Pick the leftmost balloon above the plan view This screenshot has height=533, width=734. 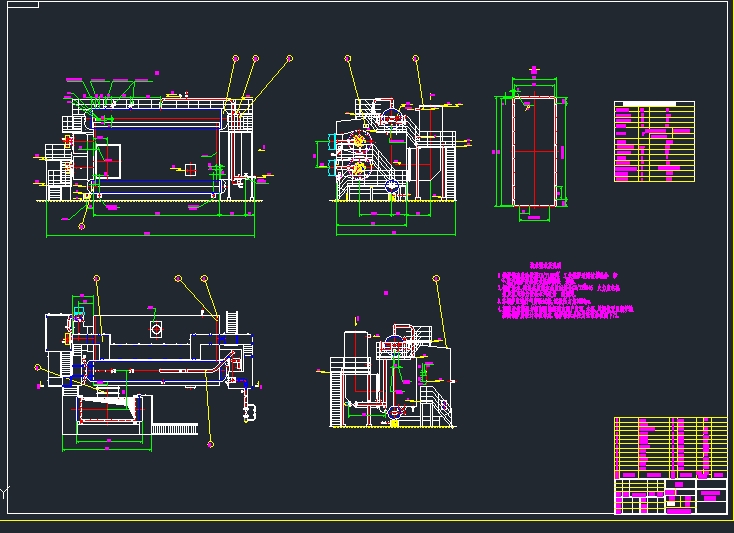tap(96, 278)
